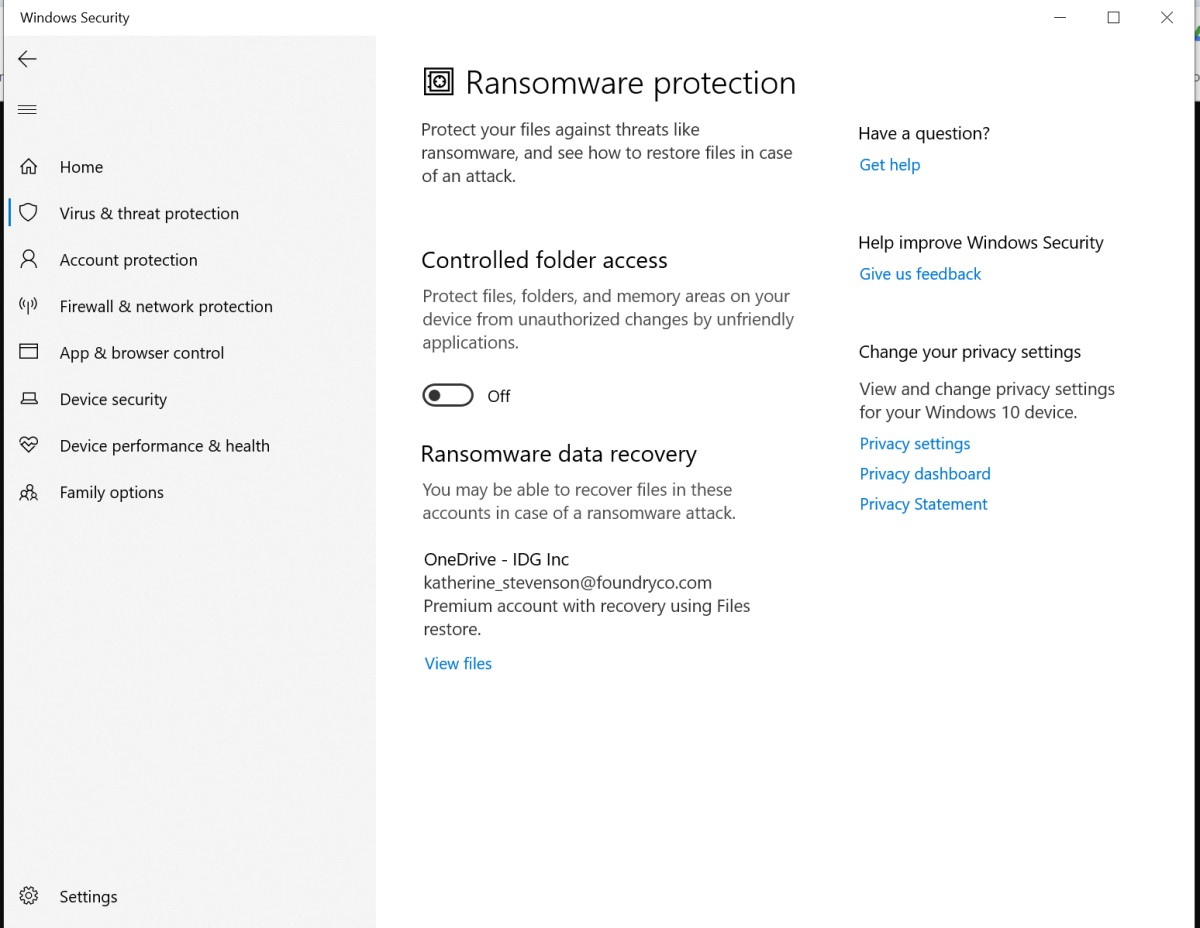Image resolution: width=1200 pixels, height=928 pixels.
Task: Open the Home icon in the sidebar
Action: point(29,166)
